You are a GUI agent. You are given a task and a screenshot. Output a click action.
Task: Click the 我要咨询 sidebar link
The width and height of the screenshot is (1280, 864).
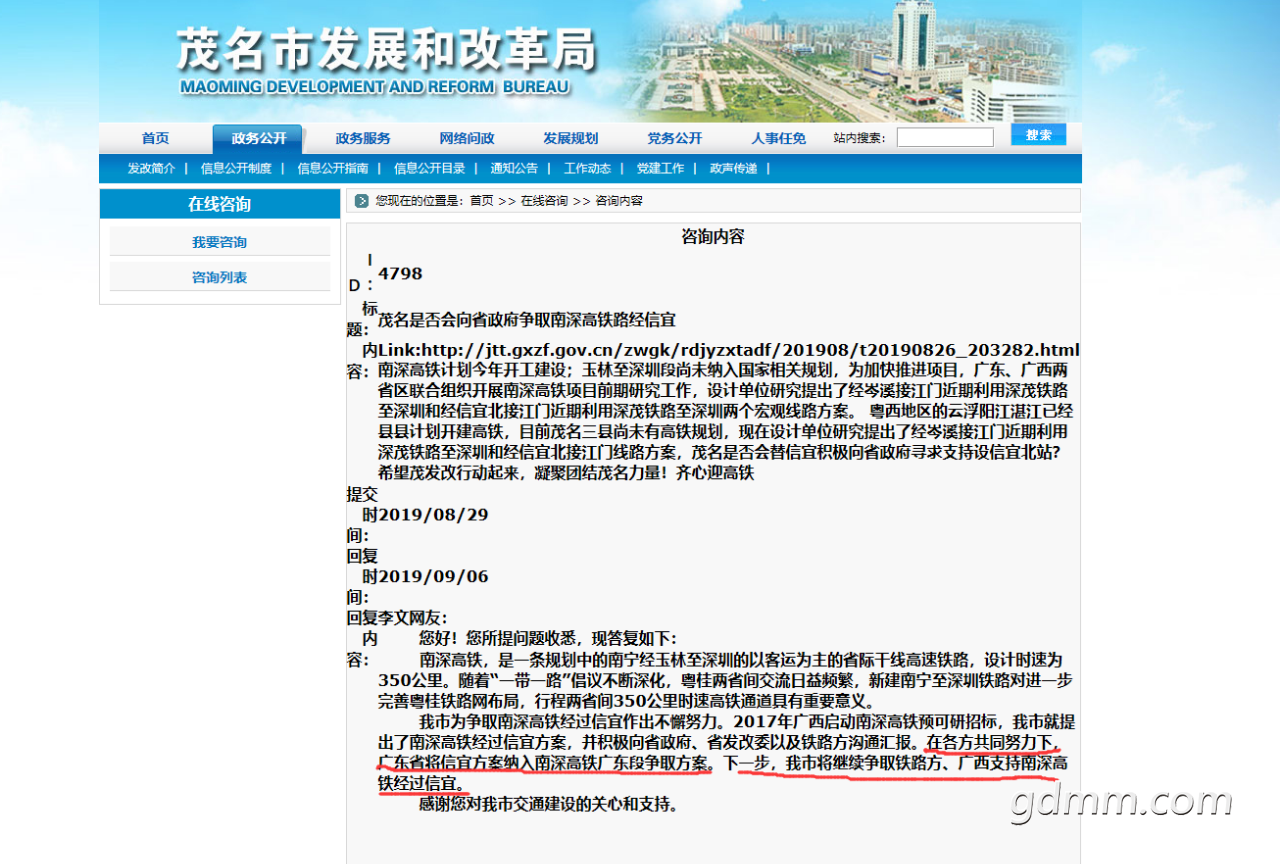coord(220,242)
